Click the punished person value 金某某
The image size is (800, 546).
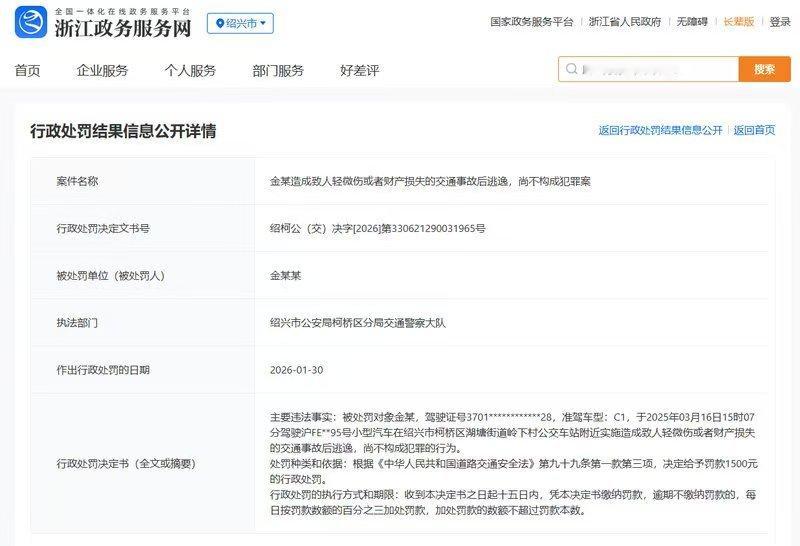pyautogui.click(x=285, y=276)
